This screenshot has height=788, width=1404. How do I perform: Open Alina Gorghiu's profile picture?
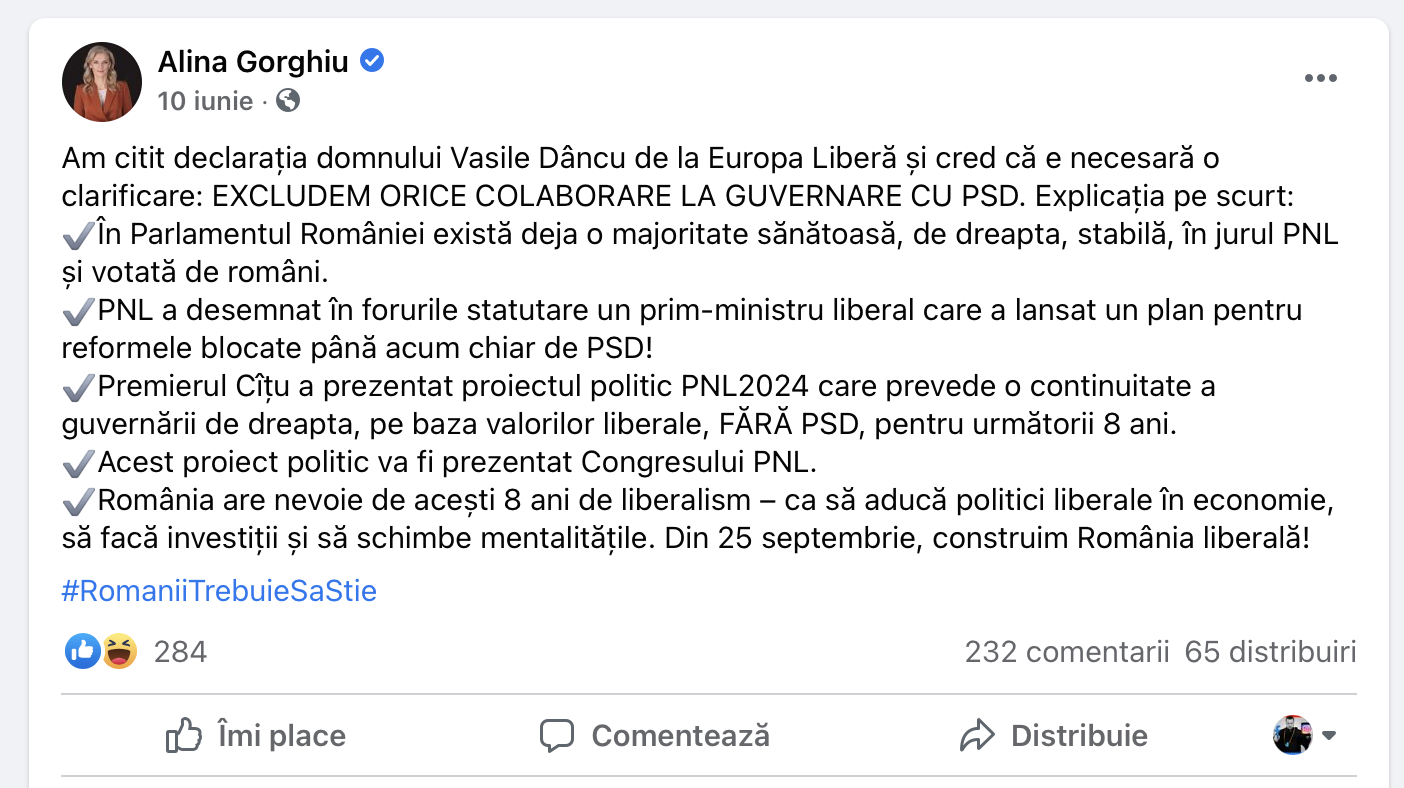tap(102, 82)
